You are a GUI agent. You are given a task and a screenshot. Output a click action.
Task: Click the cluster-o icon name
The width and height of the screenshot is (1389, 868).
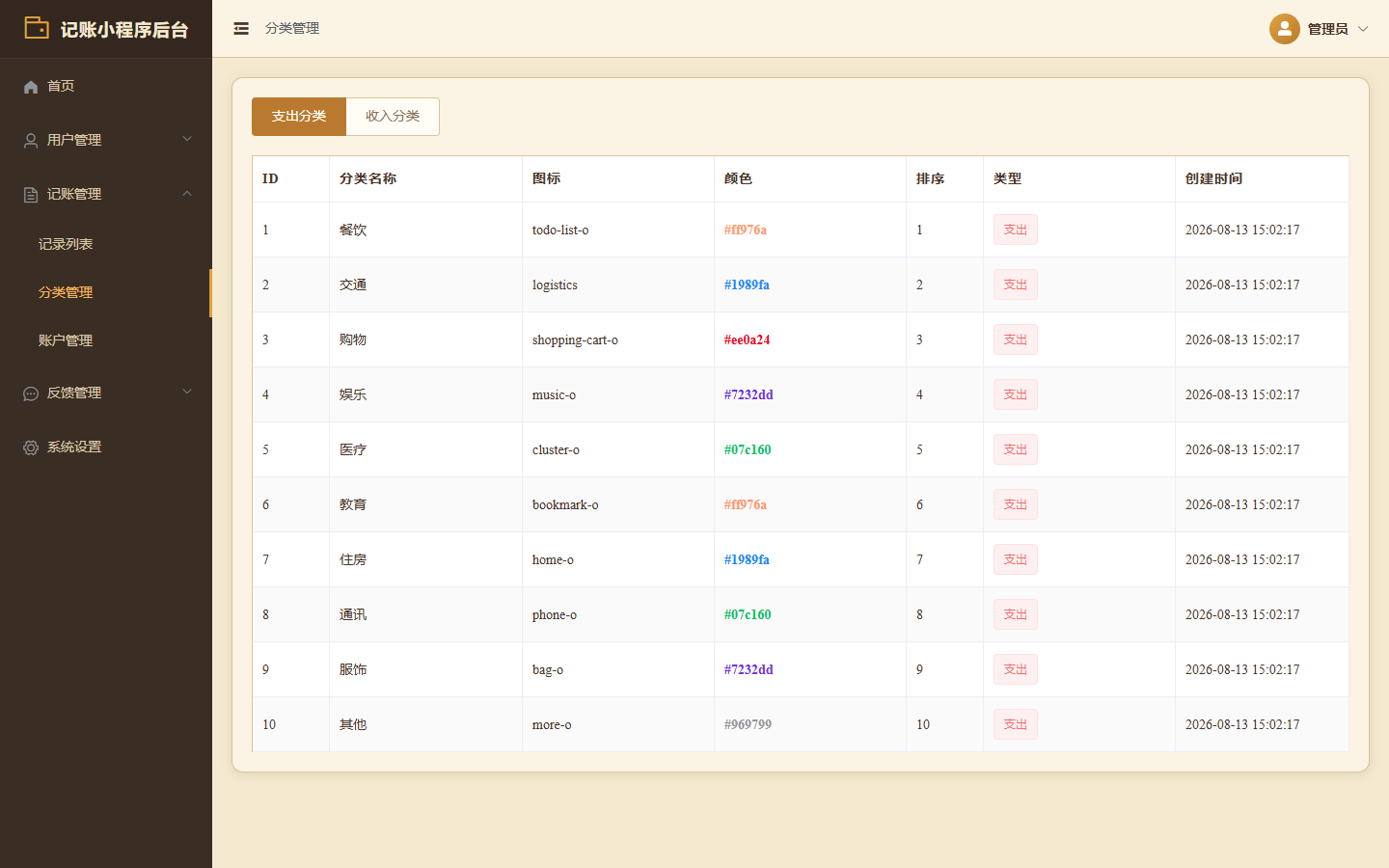coord(556,449)
